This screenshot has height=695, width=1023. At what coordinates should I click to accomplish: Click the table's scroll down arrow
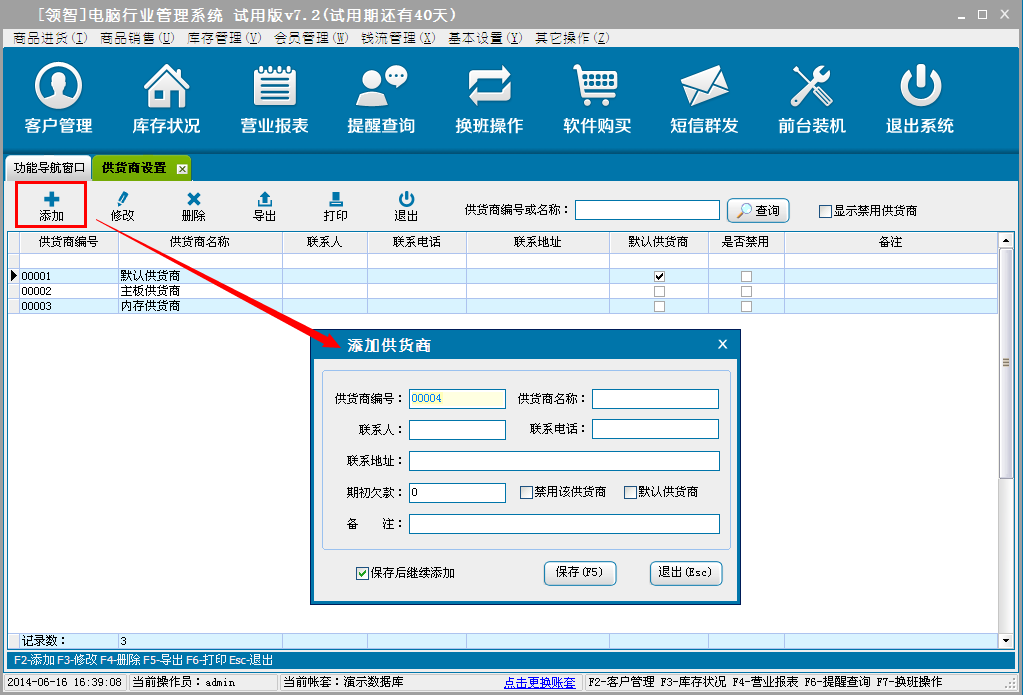click(x=1006, y=640)
